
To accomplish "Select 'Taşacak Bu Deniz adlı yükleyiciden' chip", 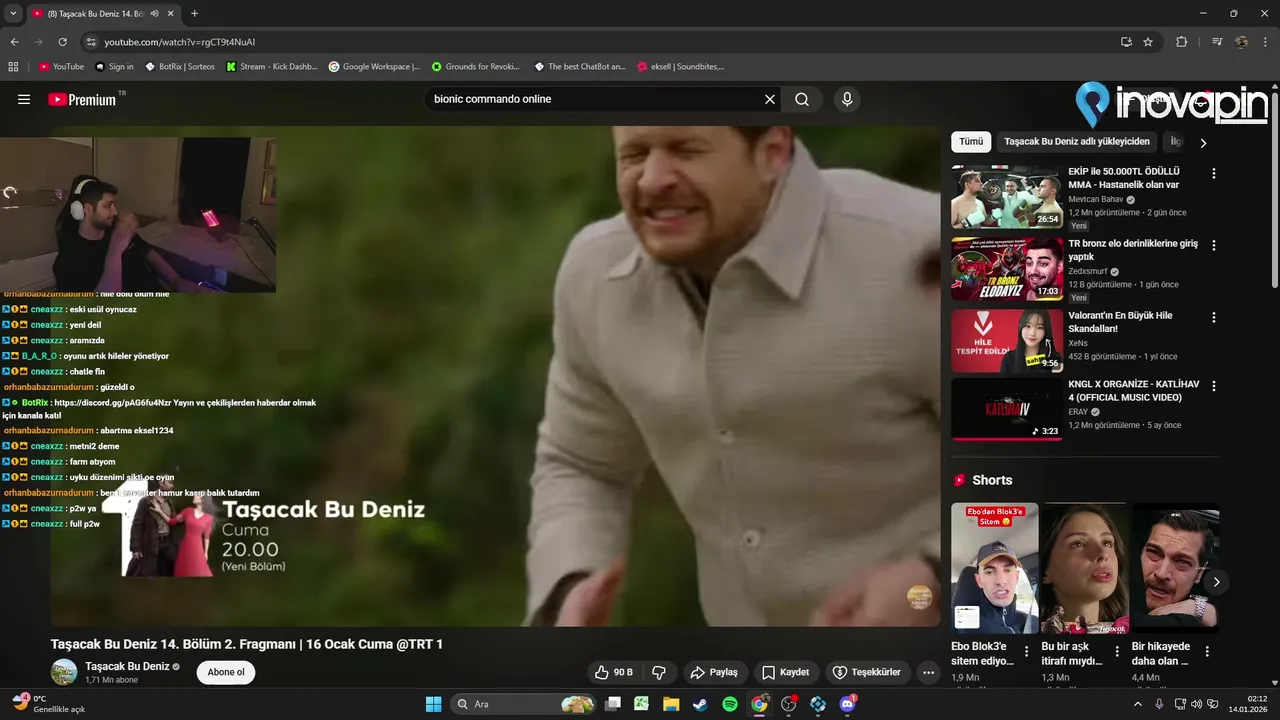I will (x=1077, y=142).
